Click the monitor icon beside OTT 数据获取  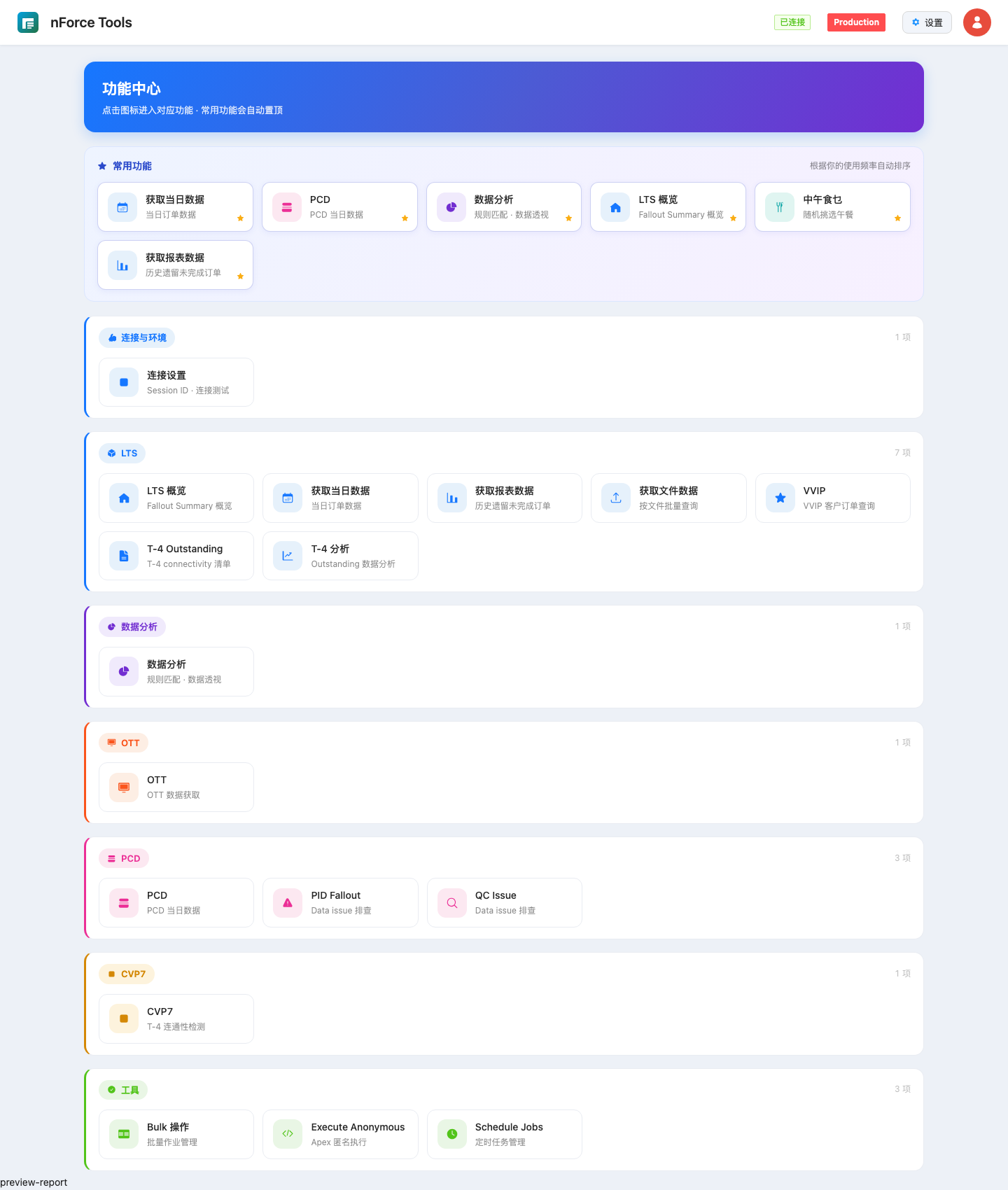(x=124, y=787)
